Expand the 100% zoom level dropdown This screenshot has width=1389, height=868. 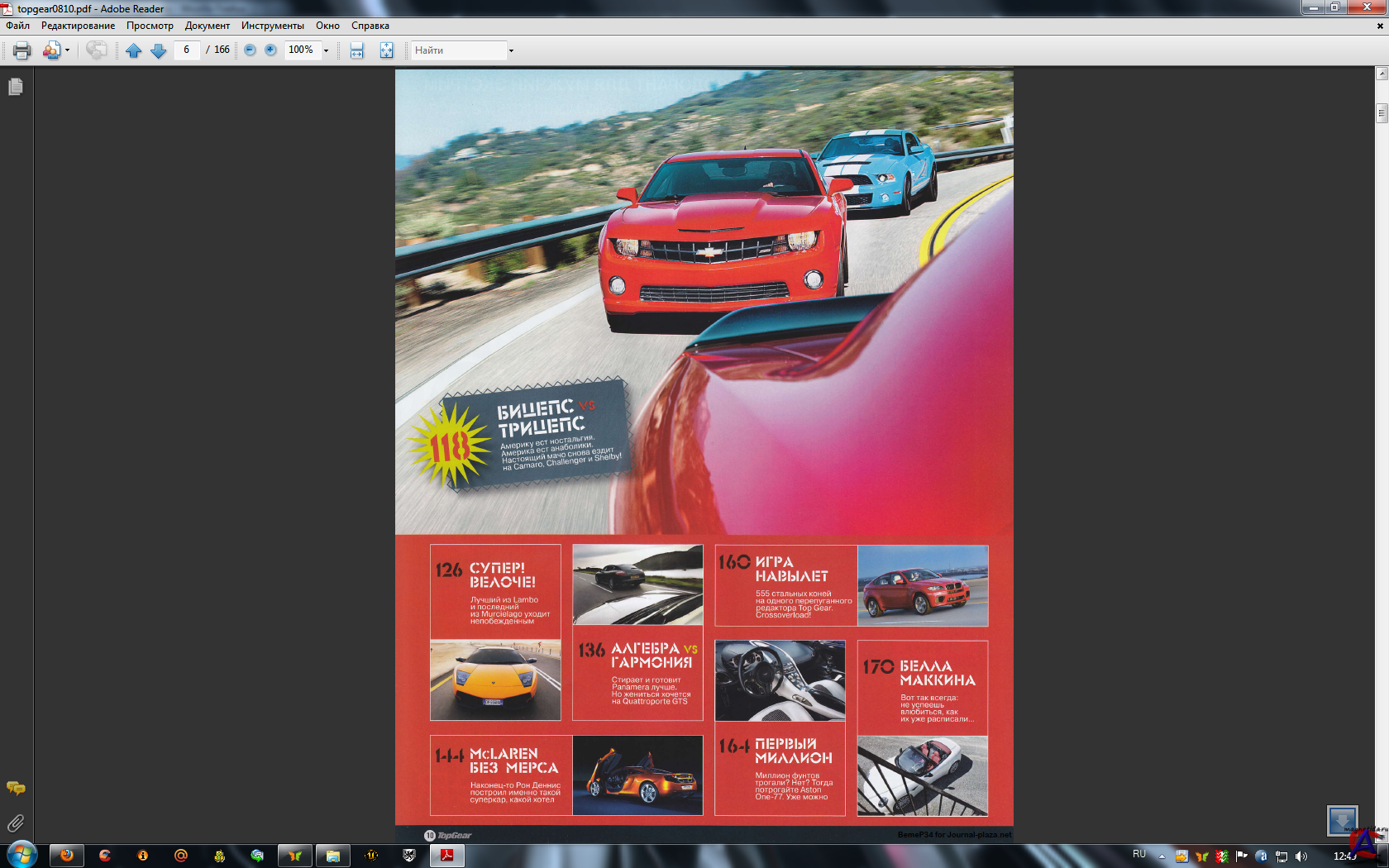pos(326,51)
